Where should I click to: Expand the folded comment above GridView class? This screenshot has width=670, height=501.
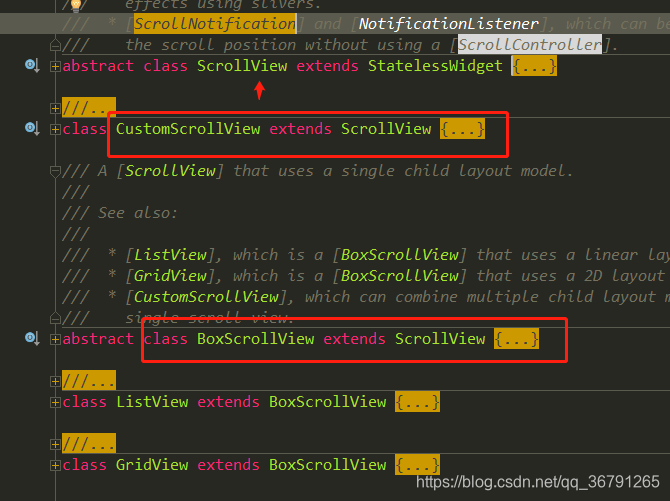pyautogui.click(x=55, y=444)
